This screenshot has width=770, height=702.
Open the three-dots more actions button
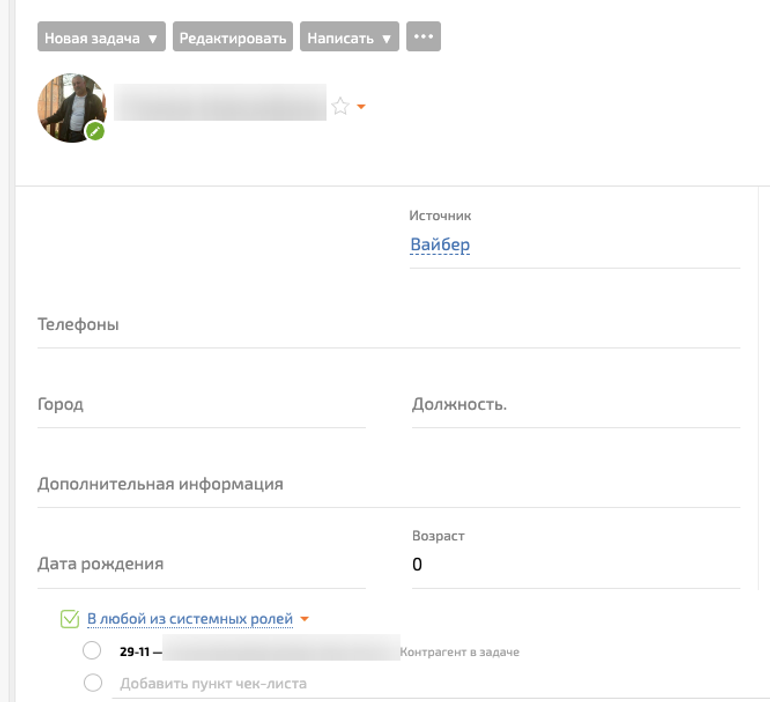423,37
